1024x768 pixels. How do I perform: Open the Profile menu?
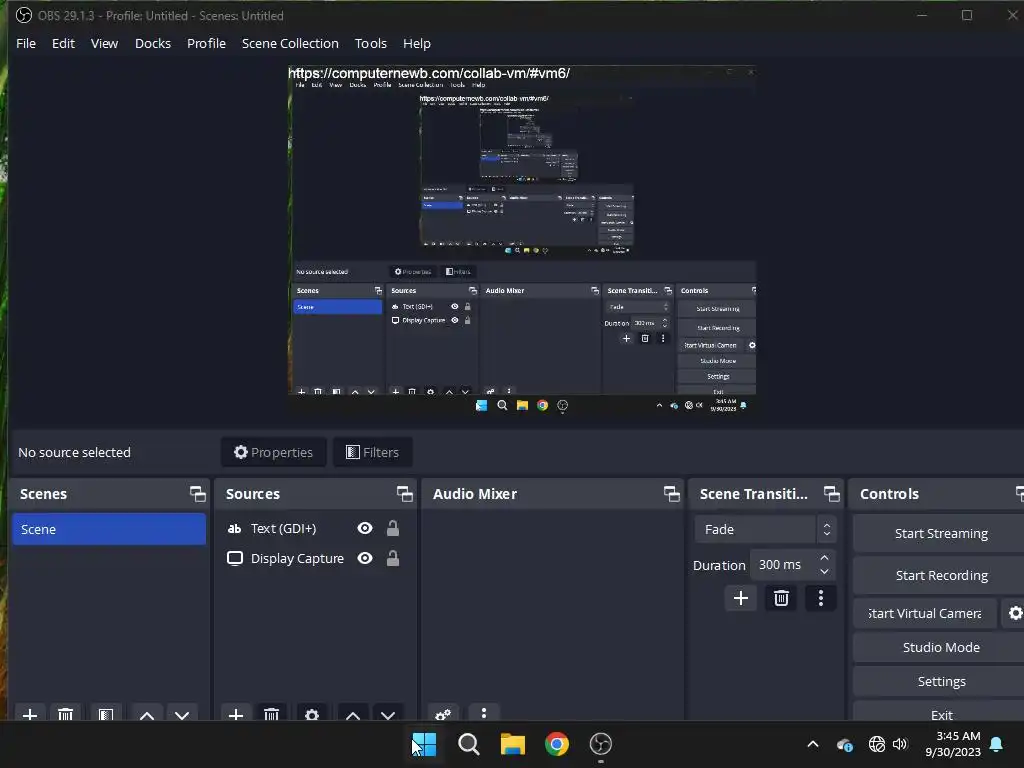pyautogui.click(x=206, y=43)
